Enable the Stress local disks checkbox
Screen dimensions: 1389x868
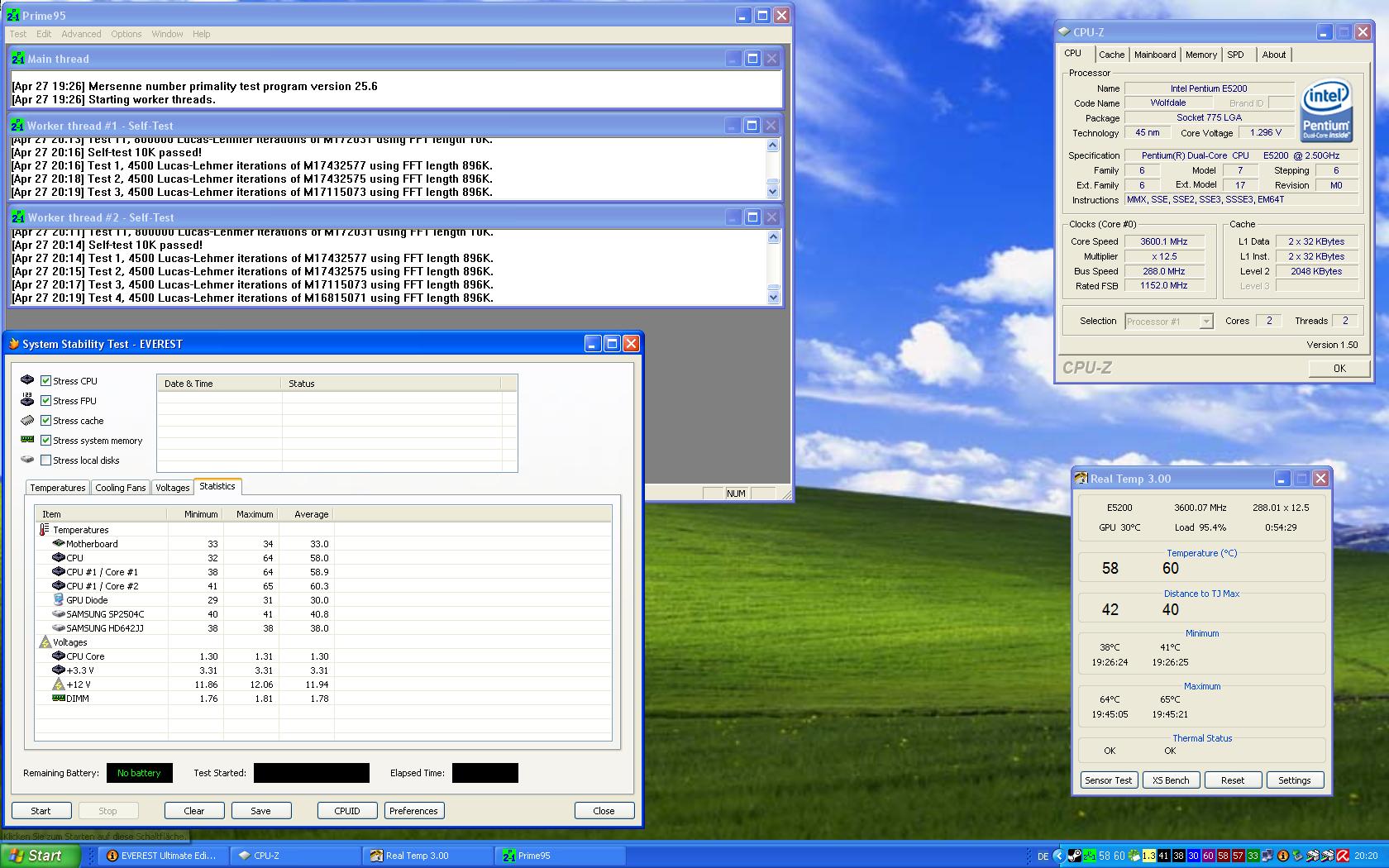coord(46,460)
